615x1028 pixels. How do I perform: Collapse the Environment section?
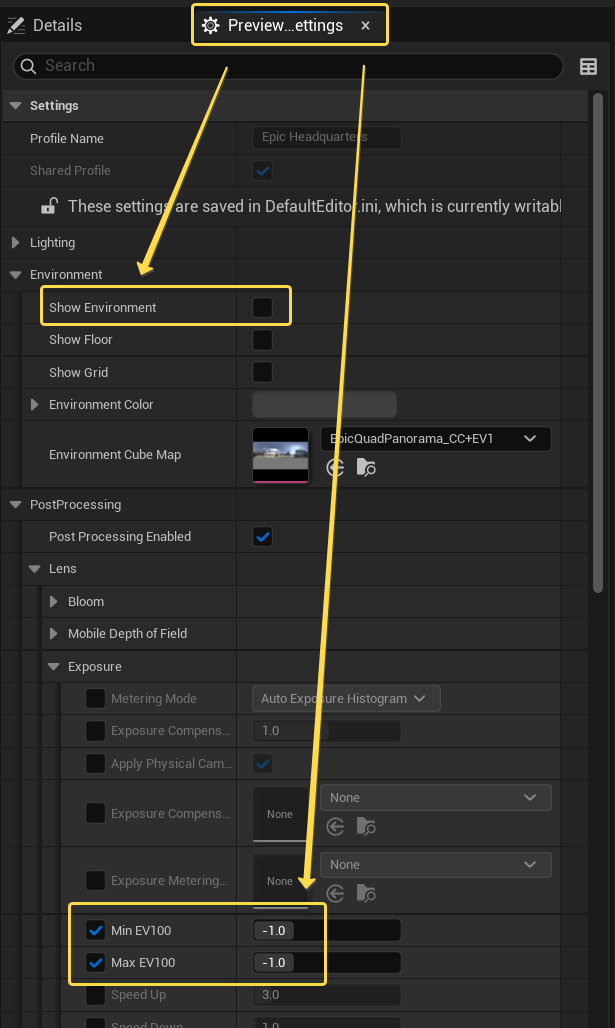(x=16, y=275)
